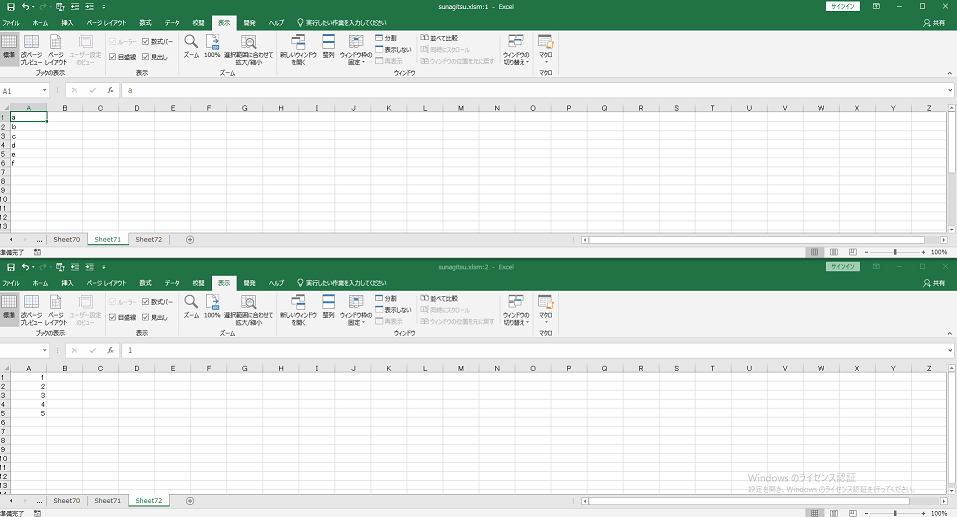Toggle 見出し headings checkbox in top window
This screenshot has height=517, width=957.
(145, 57)
